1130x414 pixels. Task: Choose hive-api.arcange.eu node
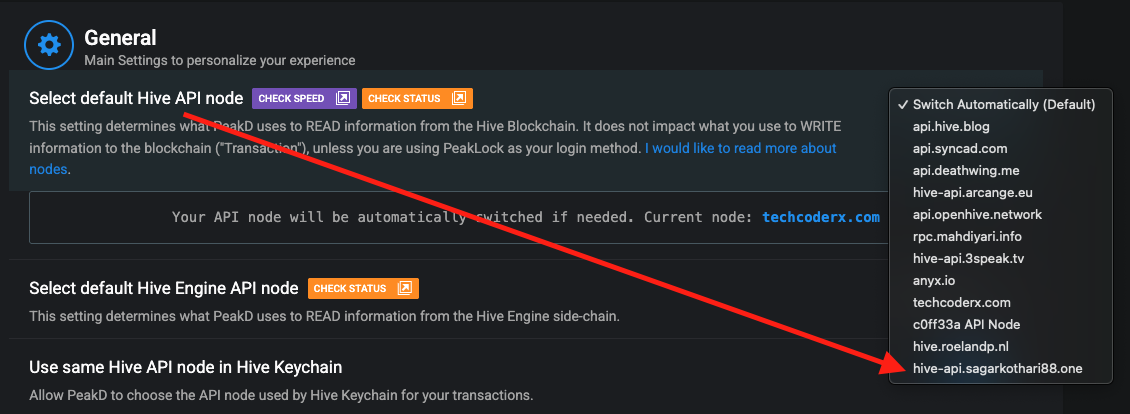970,193
